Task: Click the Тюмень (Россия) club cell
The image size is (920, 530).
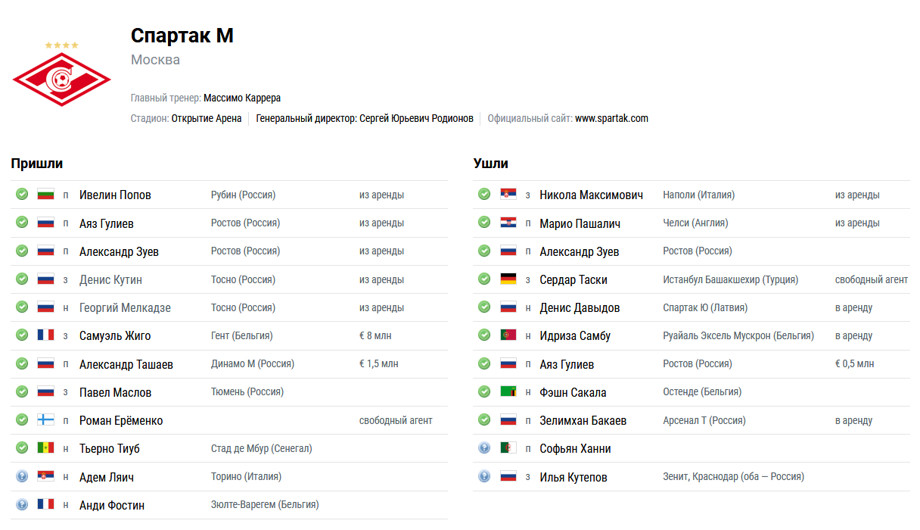Action: pos(247,392)
